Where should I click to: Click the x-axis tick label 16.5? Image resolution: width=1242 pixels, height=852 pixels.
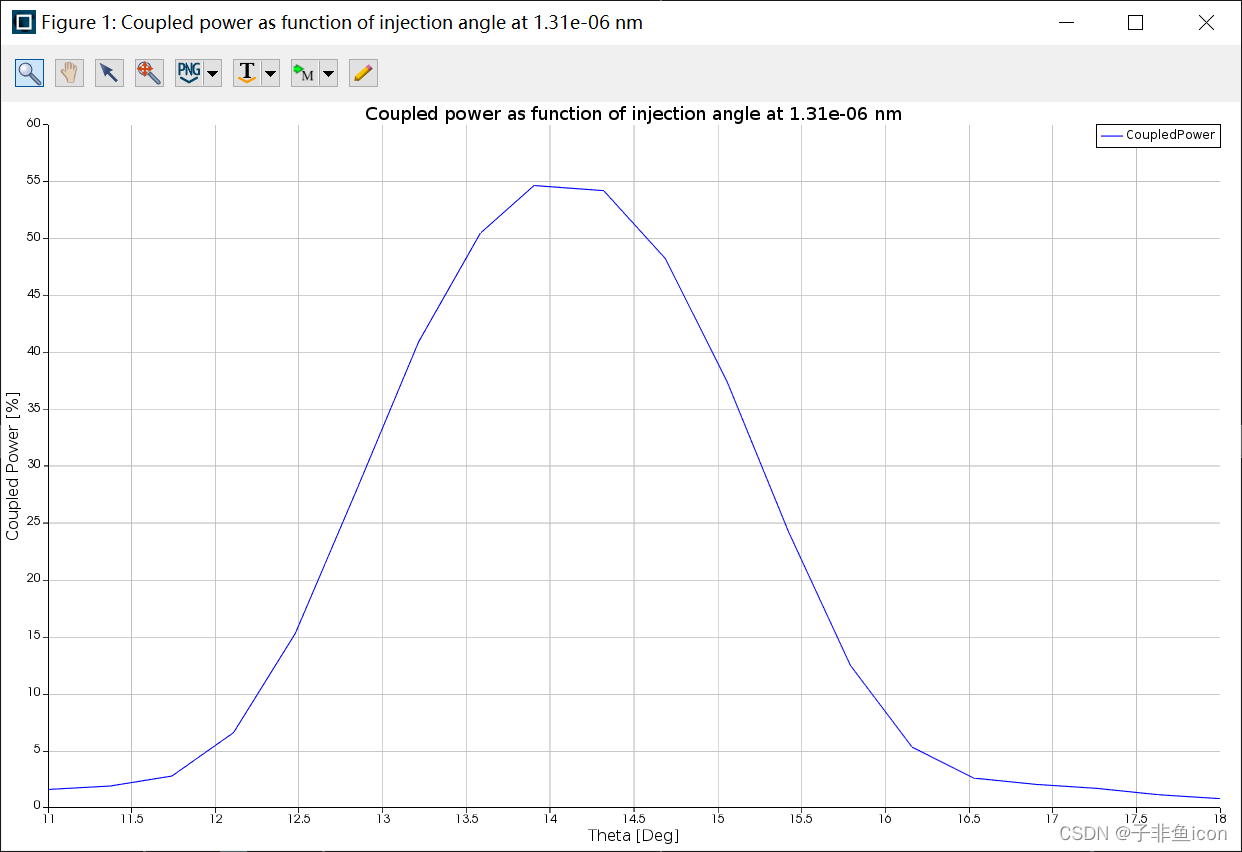[969, 819]
